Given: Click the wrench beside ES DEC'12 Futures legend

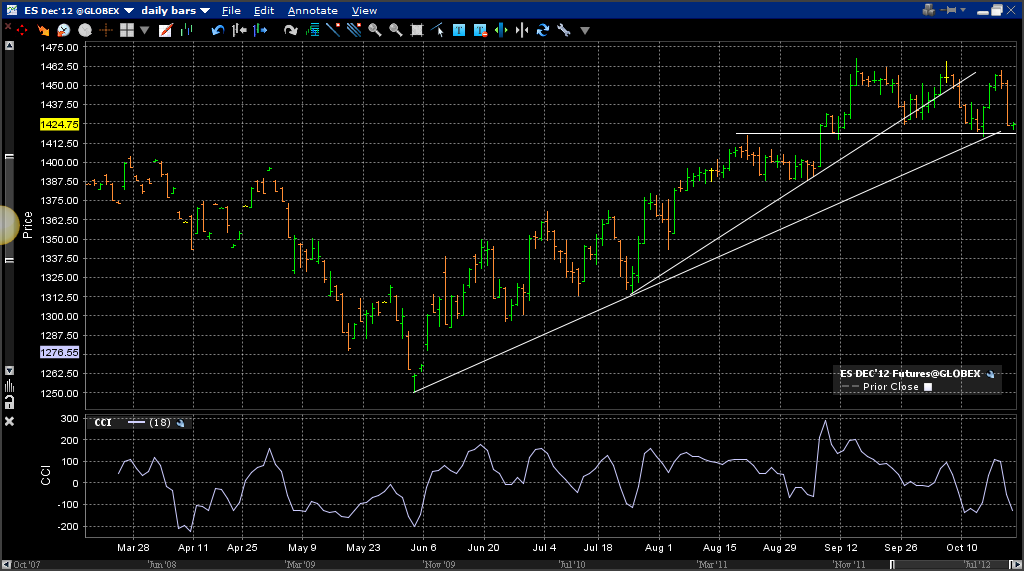Looking at the screenshot, I should 991,374.
